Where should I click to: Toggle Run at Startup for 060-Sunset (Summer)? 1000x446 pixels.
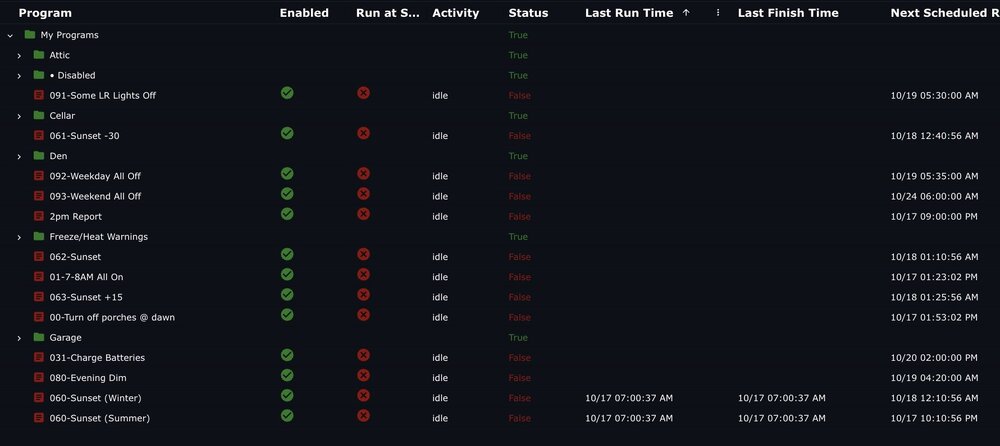click(364, 416)
